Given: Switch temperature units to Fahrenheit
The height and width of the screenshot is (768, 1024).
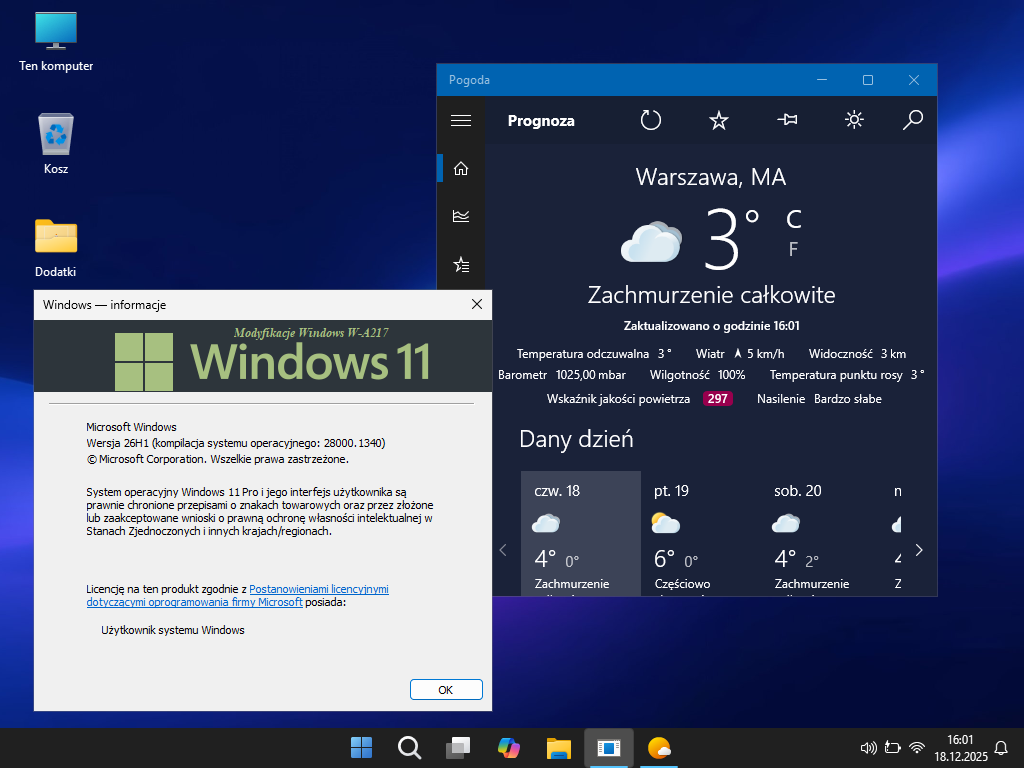Looking at the screenshot, I should [793, 249].
